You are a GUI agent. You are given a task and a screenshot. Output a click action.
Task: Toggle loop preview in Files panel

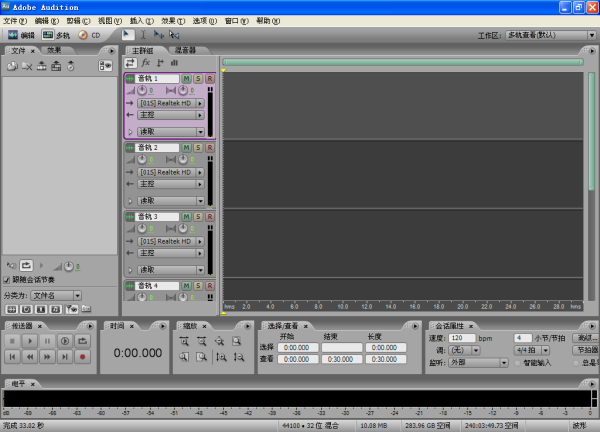point(26,265)
